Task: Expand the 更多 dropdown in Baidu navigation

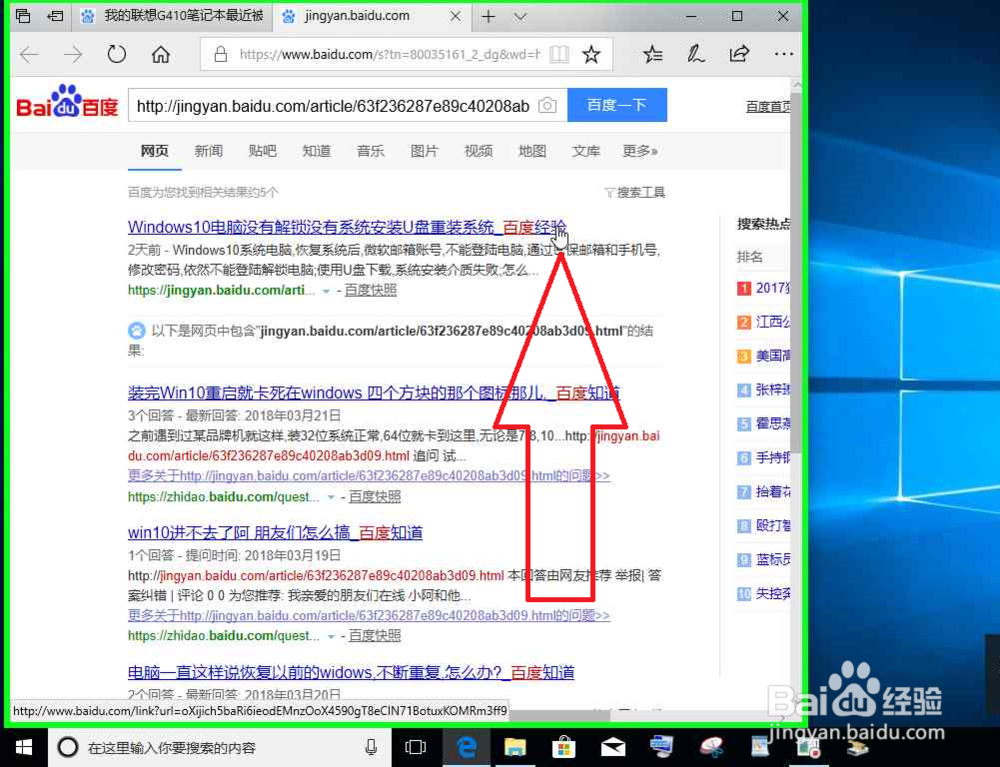Action: (639, 151)
